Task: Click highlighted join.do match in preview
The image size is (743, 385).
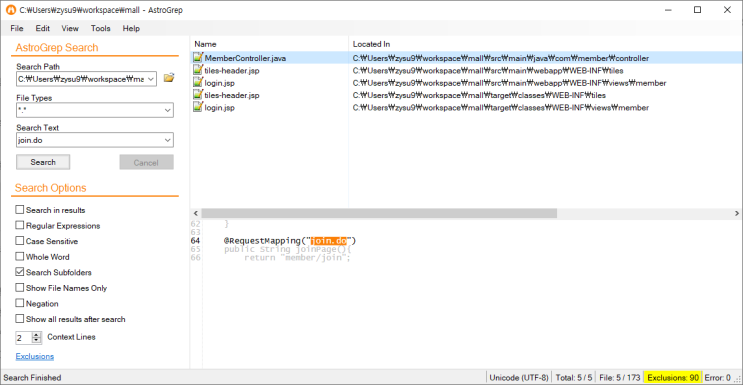Action: [x=329, y=241]
